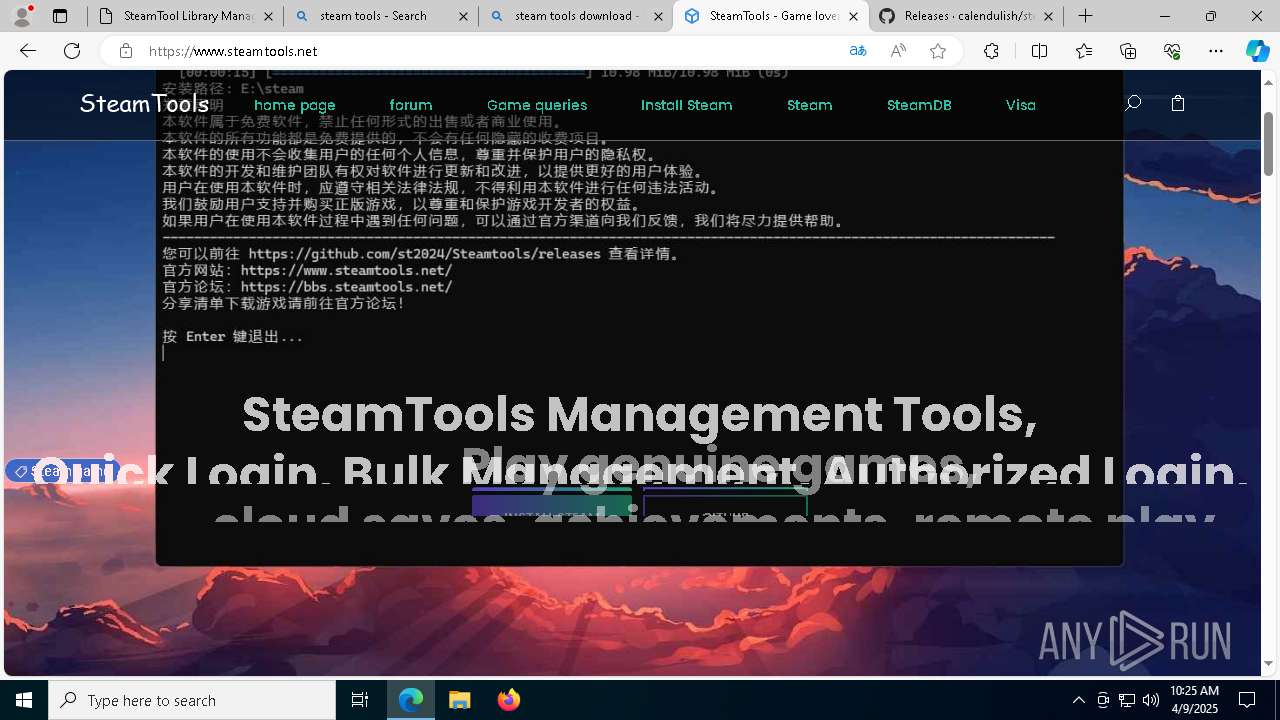
Task: Click the taskbar search box
Action: coord(192,700)
